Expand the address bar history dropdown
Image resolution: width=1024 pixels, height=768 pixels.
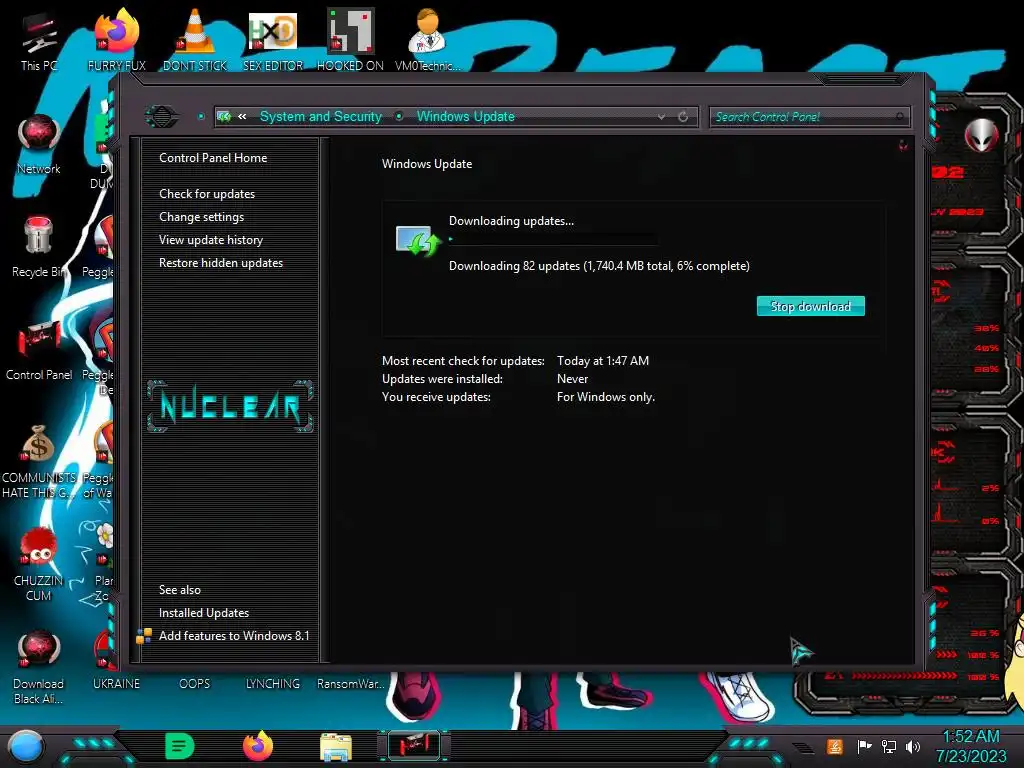(662, 116)
